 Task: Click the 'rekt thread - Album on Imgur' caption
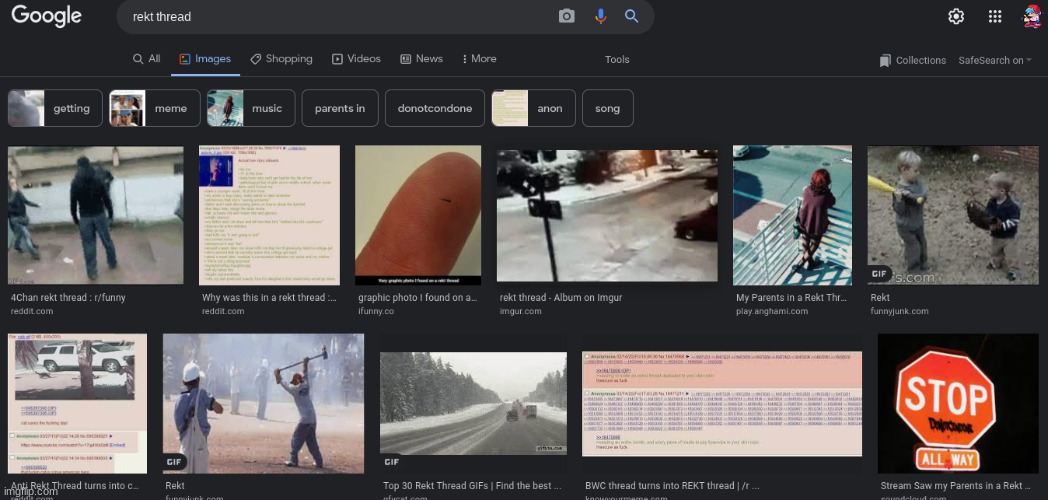tap(561, 297)
